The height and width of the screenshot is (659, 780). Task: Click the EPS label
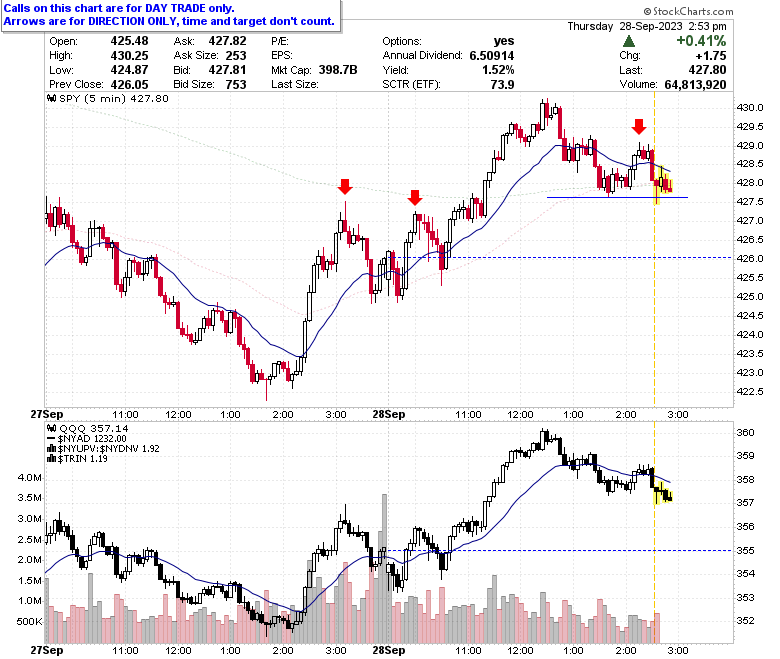[x=282, y=55]
